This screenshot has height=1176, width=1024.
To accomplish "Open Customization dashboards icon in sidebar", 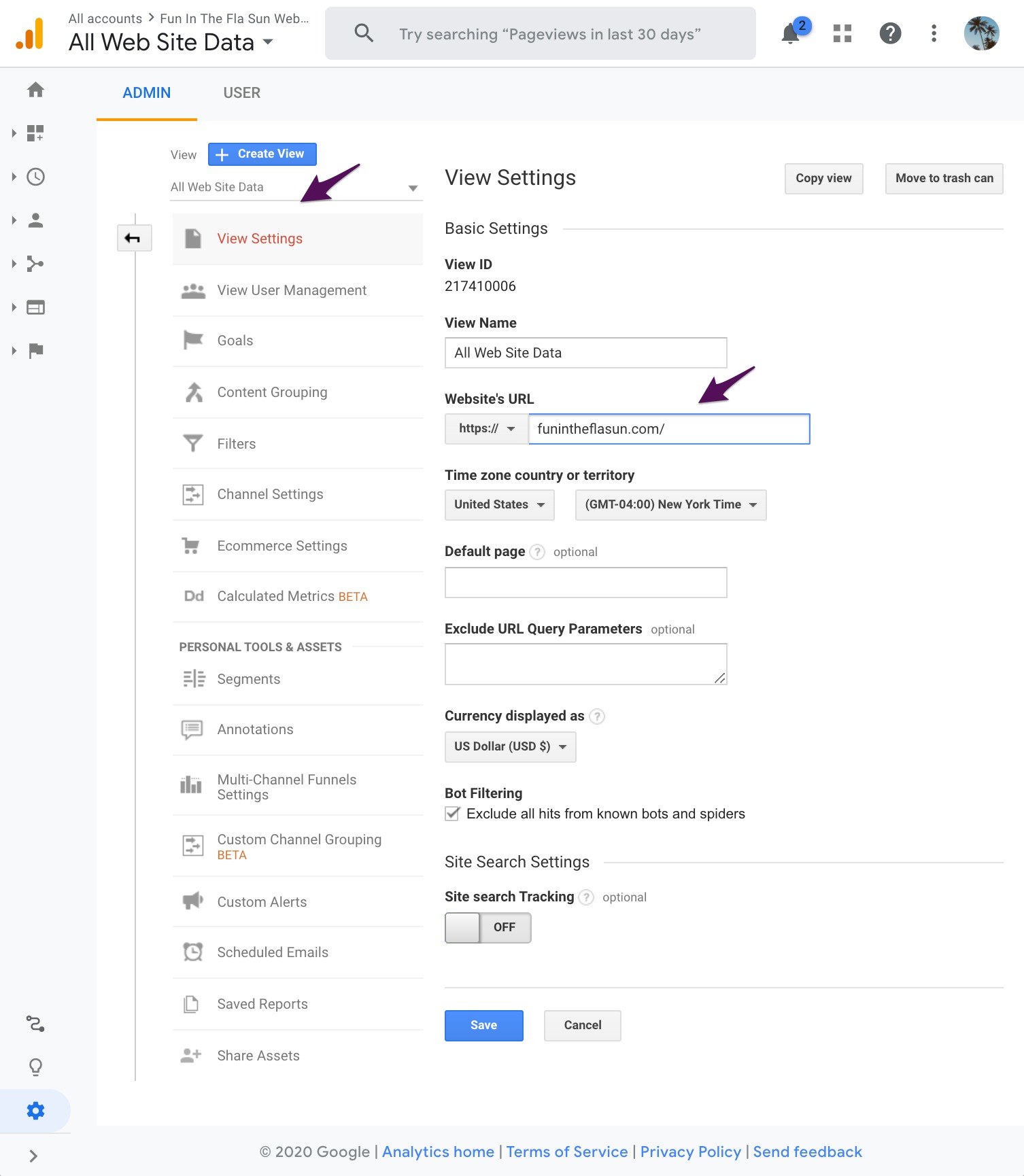I will tap(36, 133).
